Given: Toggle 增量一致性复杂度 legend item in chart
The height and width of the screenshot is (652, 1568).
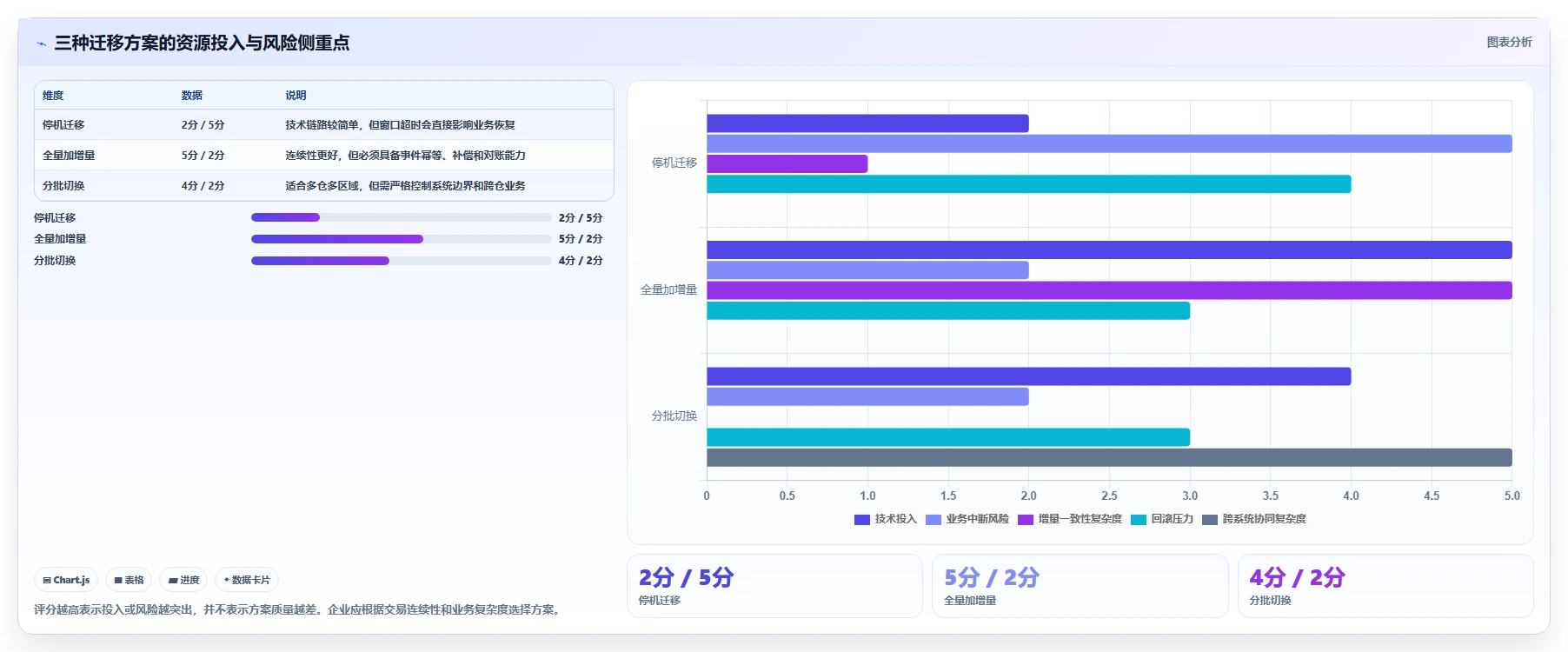Looking at the screenshot, I should tap(1070, 519).
